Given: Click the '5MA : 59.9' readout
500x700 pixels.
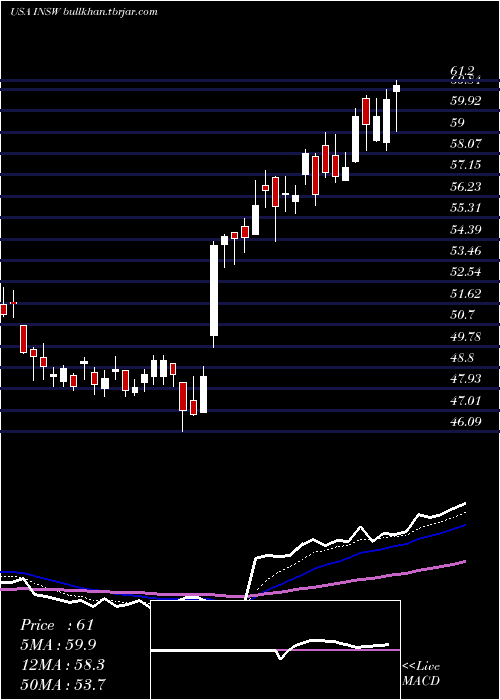Looking at the screenshot, I should pos(58,645).
